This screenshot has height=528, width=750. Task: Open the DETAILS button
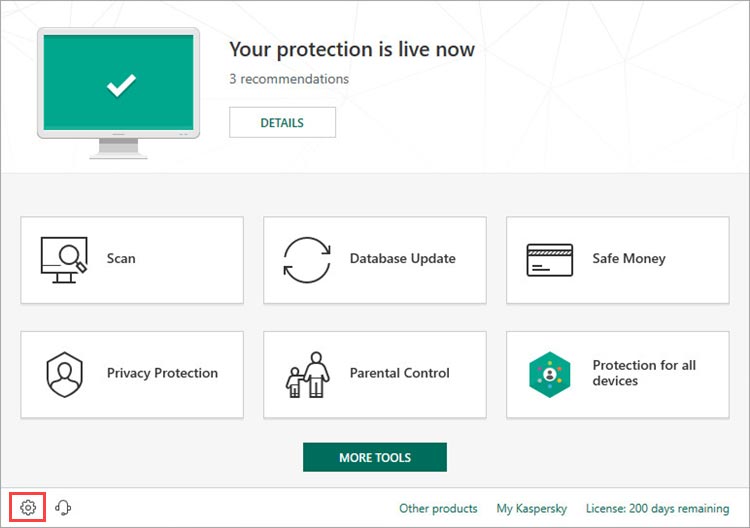coord(282,122)
